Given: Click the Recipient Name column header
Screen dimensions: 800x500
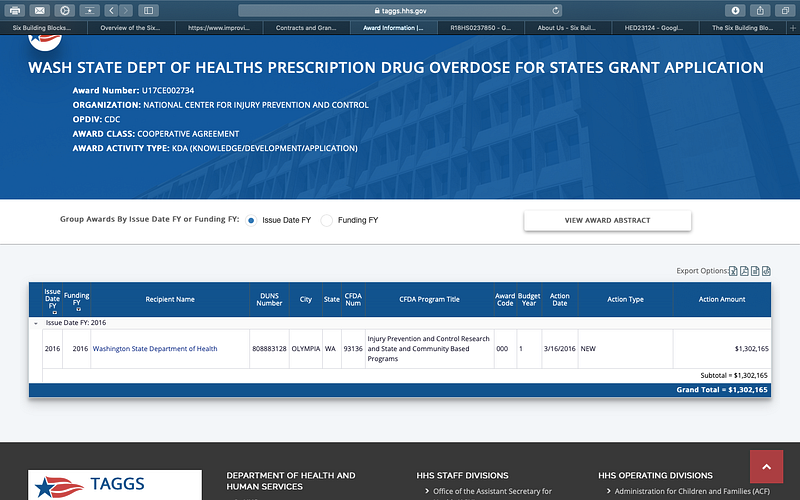Looking at the screenshot, I should (170, 299).
